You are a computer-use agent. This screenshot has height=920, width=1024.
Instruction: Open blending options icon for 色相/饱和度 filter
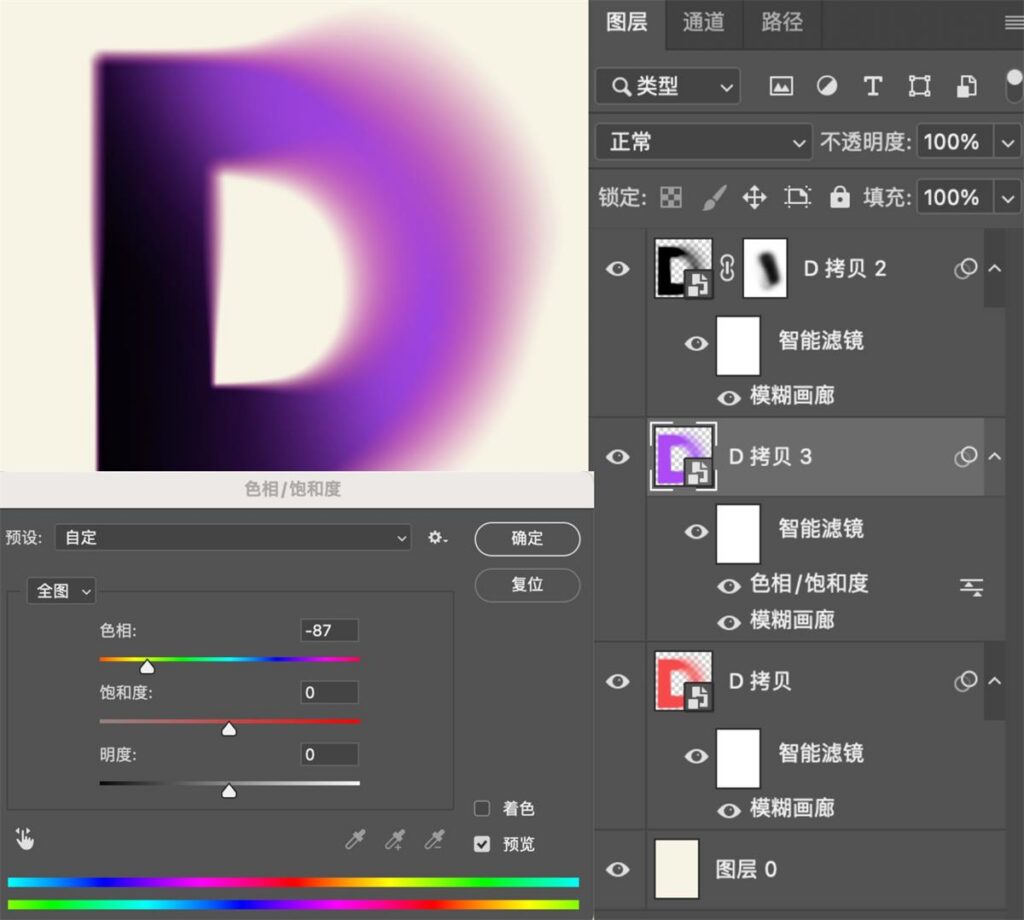(972, 587)
